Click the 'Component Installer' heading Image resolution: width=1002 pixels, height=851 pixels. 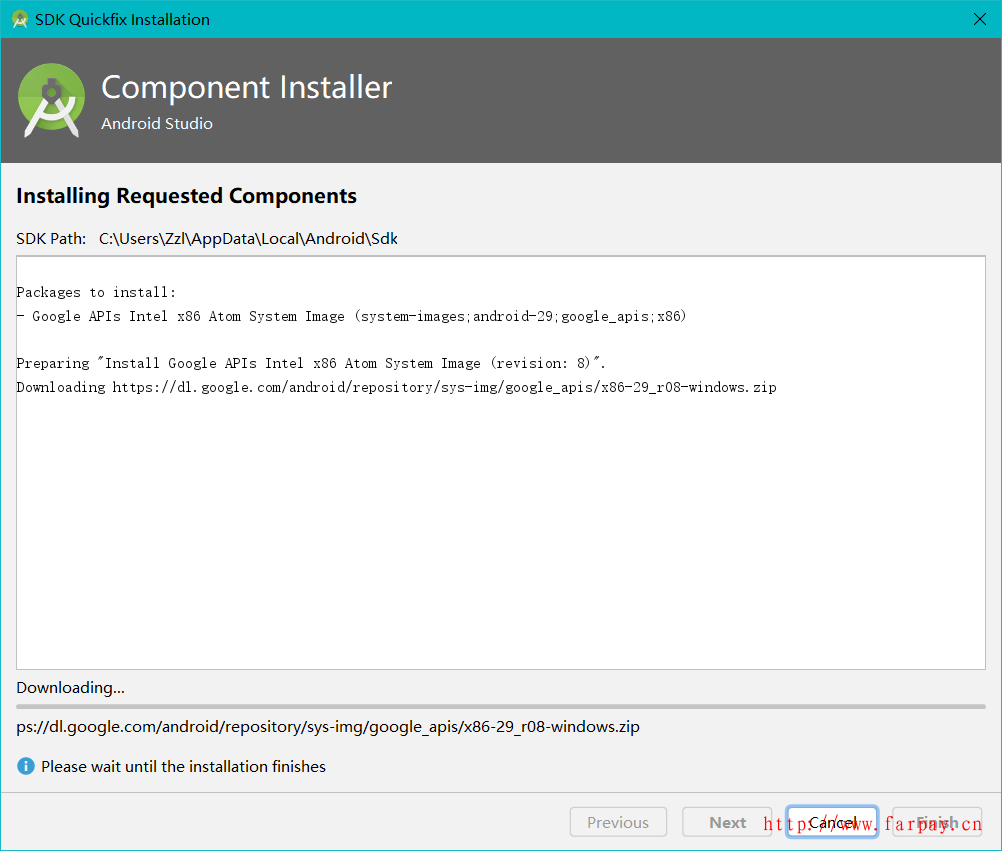coord(246,87)
